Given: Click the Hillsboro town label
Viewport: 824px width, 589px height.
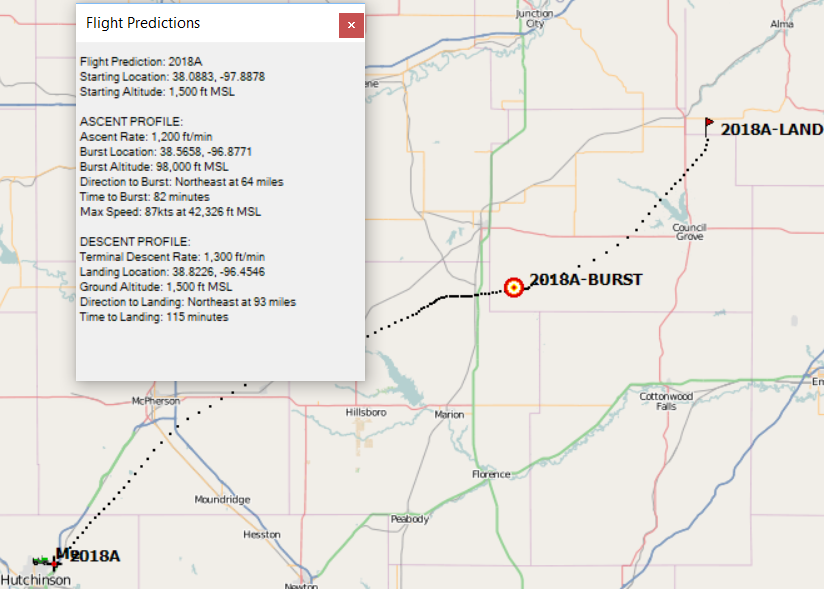Looking at the screenshot, I should (x=366, y=412).
